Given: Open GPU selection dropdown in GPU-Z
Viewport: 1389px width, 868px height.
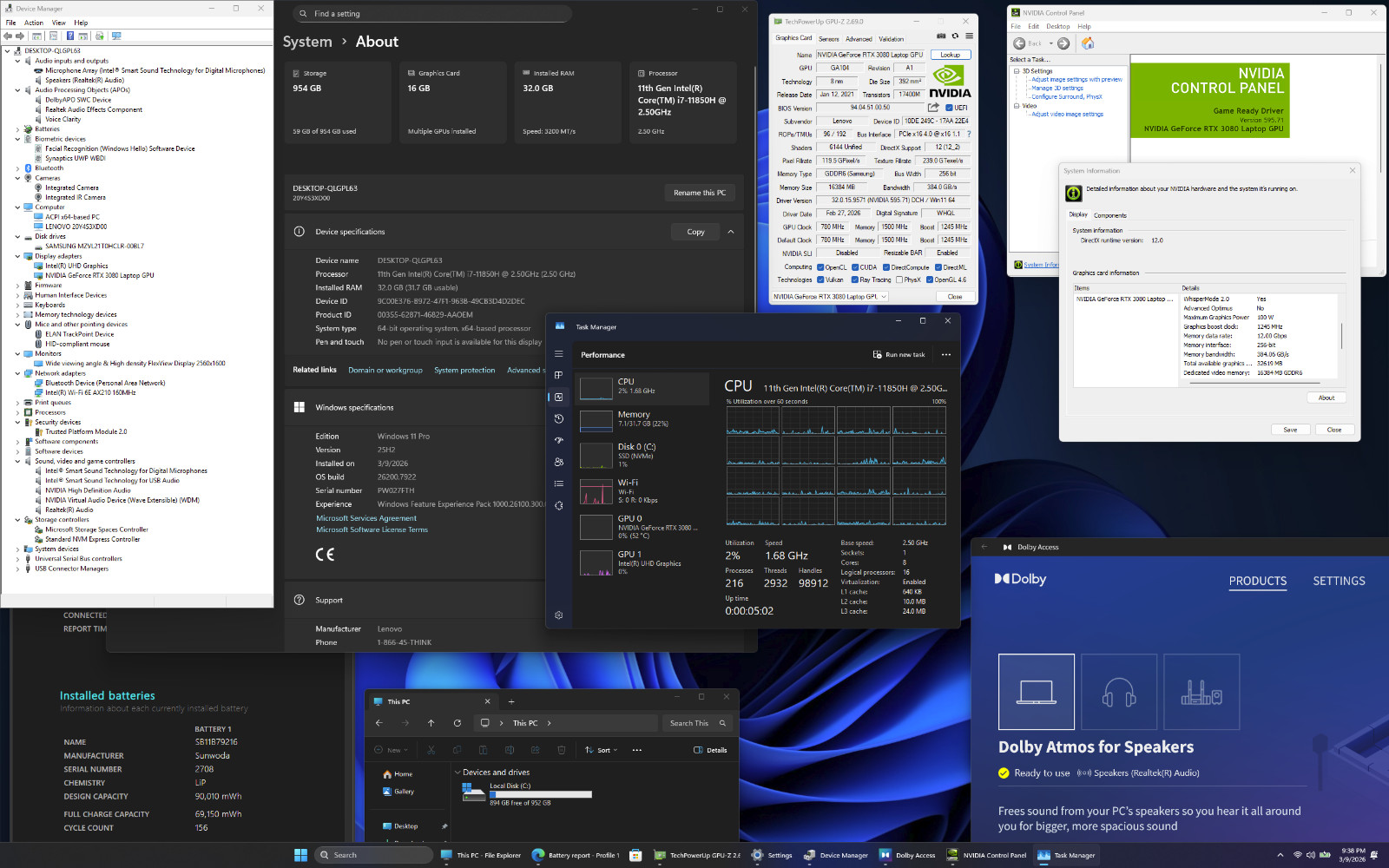Looking at the screenshot, I should 830,296.
